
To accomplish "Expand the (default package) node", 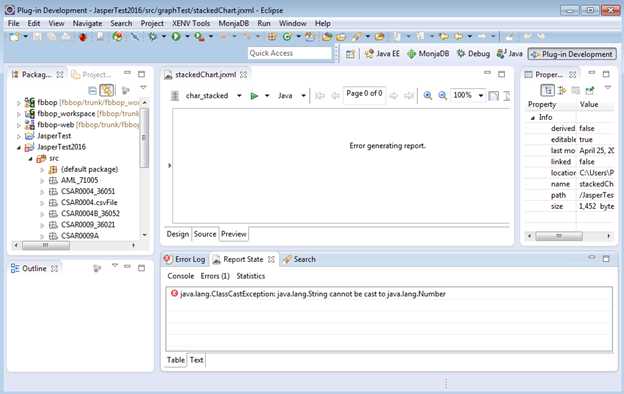I will point(42,170).
